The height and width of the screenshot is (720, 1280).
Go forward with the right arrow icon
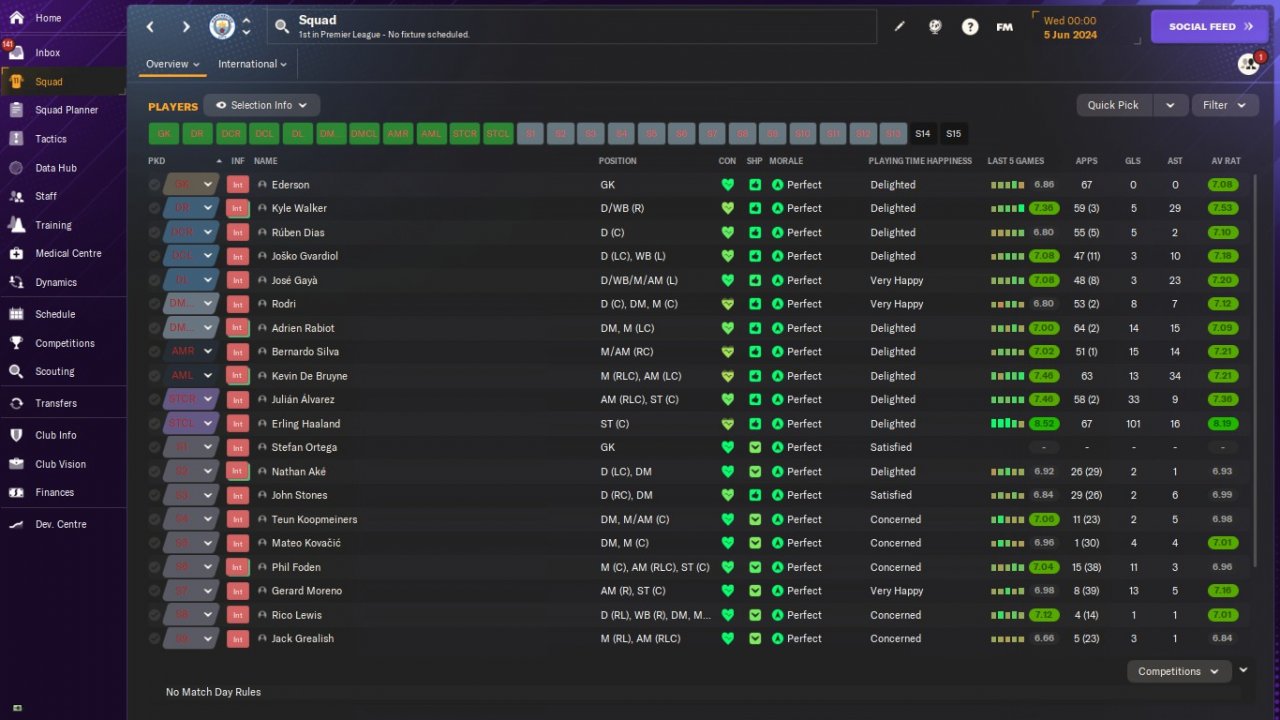tap(186, 27)
